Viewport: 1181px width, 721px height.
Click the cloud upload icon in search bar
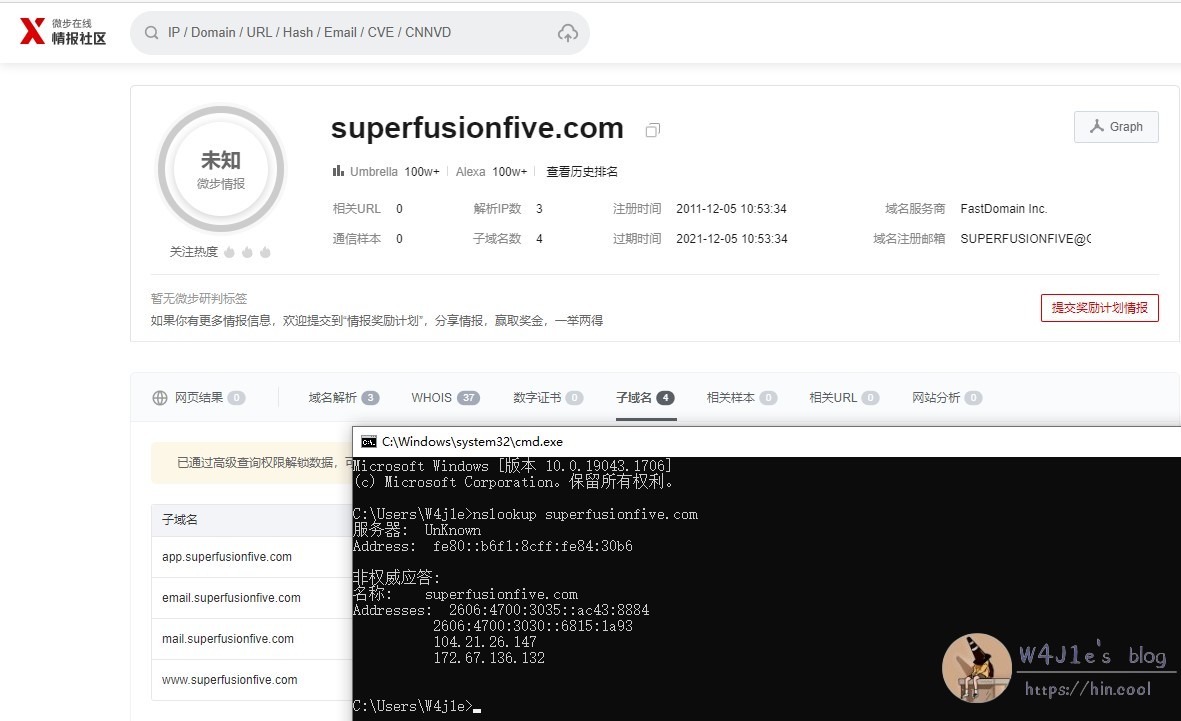pos(567,32)
